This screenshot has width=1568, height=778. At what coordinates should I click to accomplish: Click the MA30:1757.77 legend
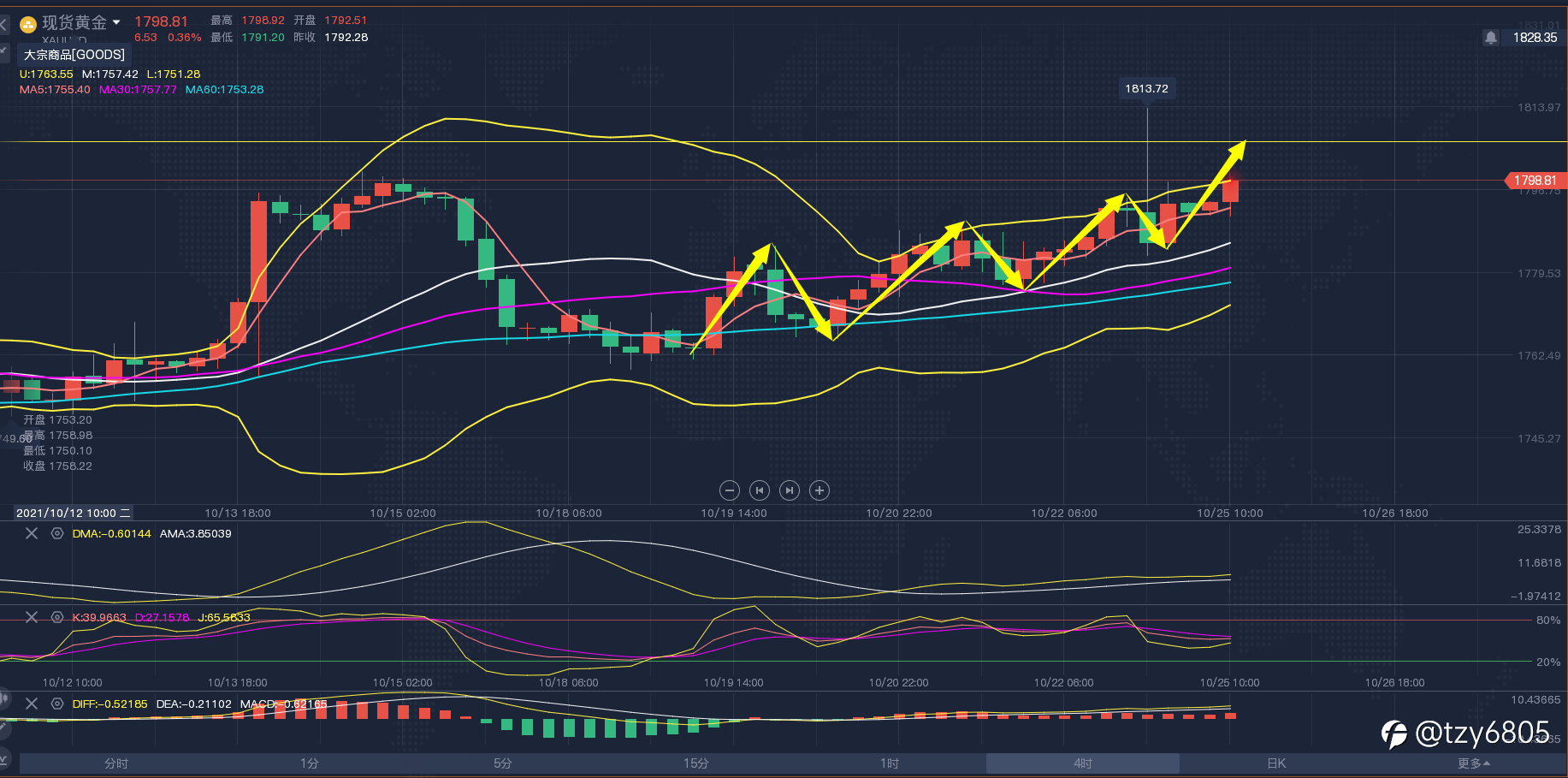coord(138,90)
